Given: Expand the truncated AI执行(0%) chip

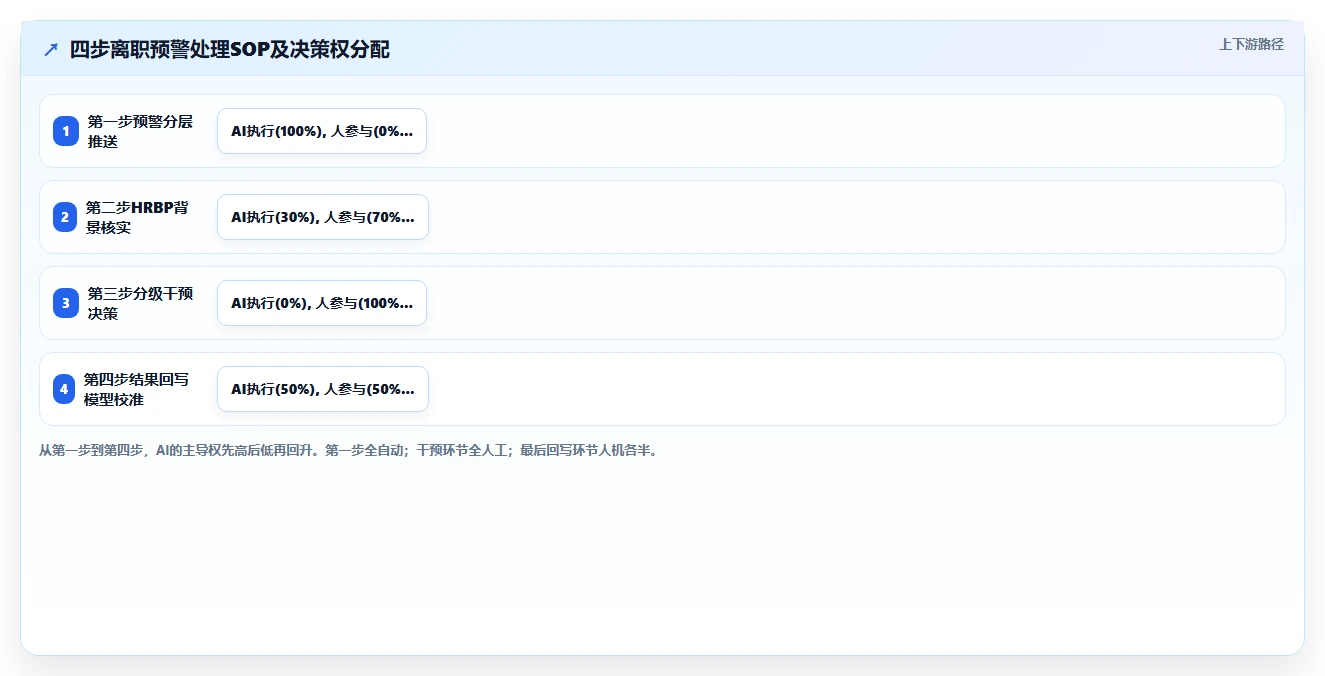Looking at the screenshot, I should [x=322, y=303].
